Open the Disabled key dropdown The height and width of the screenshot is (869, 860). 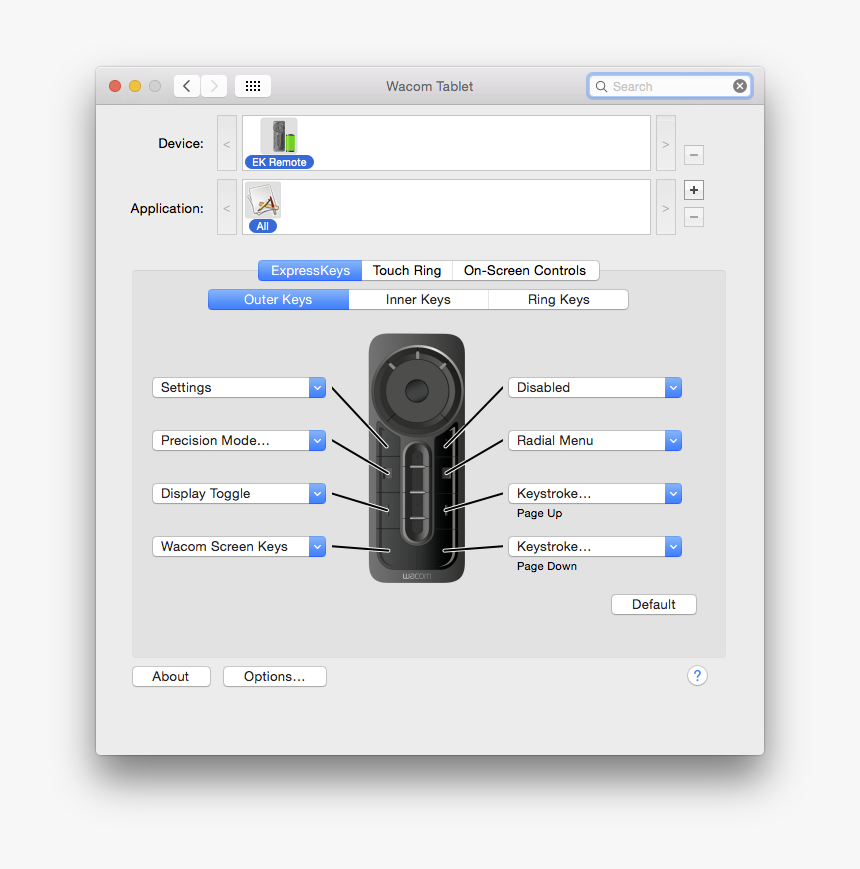[595, 387]
